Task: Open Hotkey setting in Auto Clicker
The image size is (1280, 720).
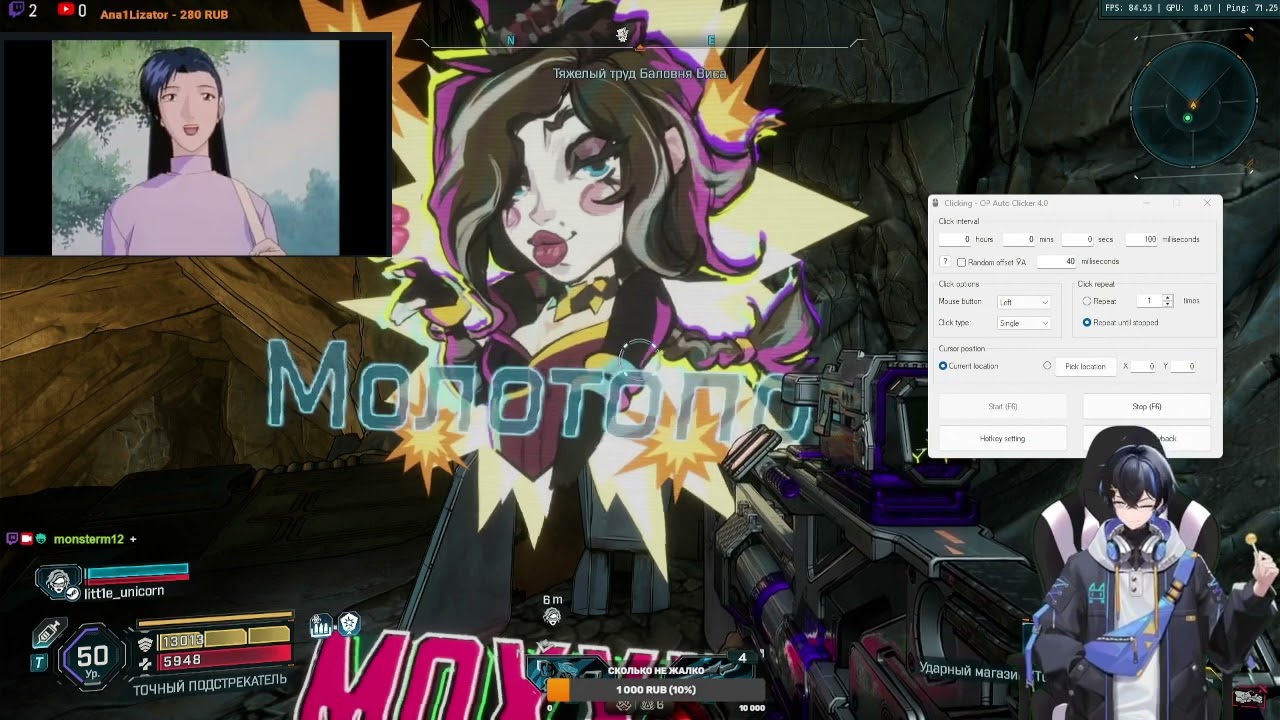Action: (x=1002, y=438)
